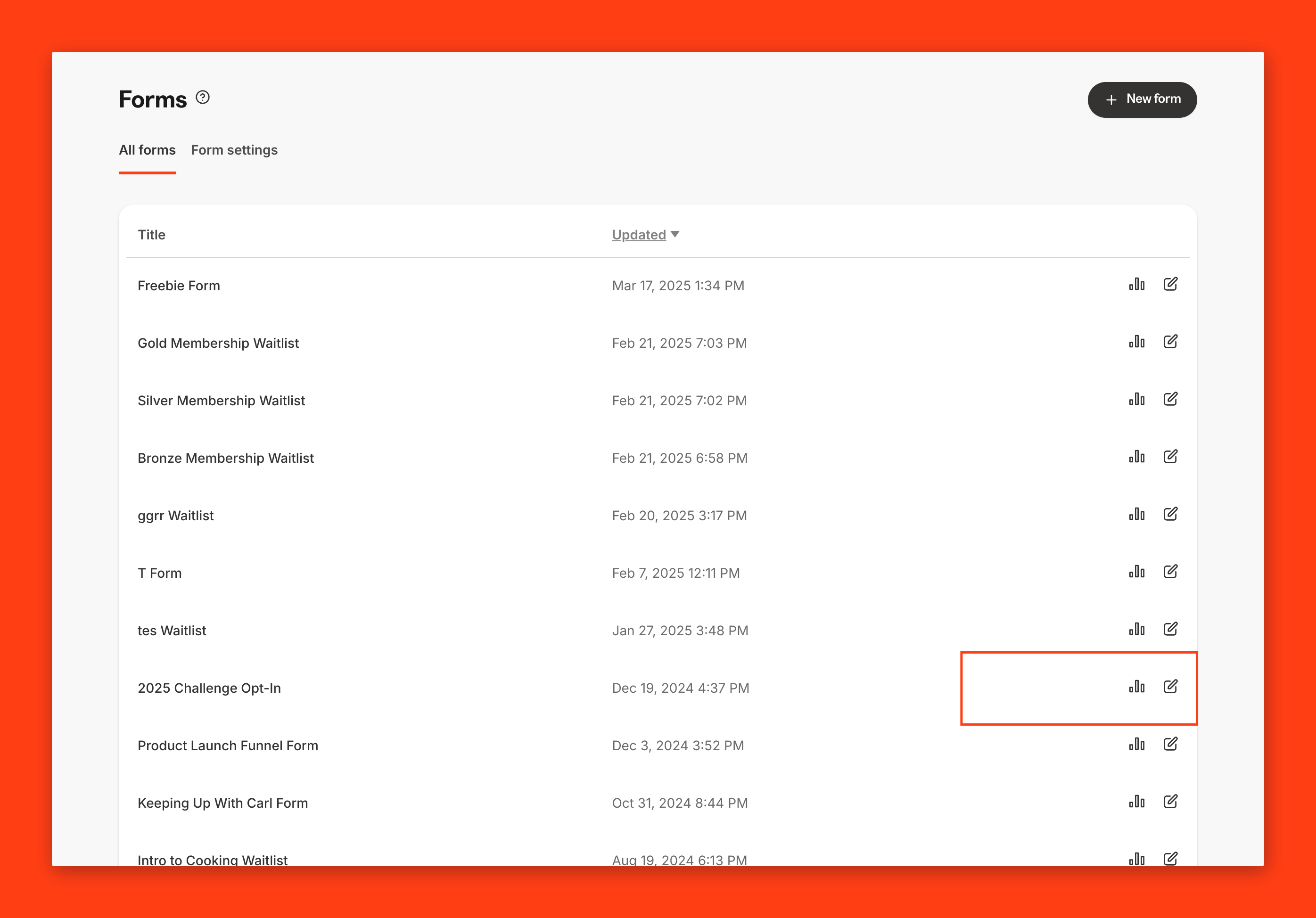Edit the 2025 Challenge Opt-In form
The height and width of the screenshot is (918, 1316).
click(1170, 687)
